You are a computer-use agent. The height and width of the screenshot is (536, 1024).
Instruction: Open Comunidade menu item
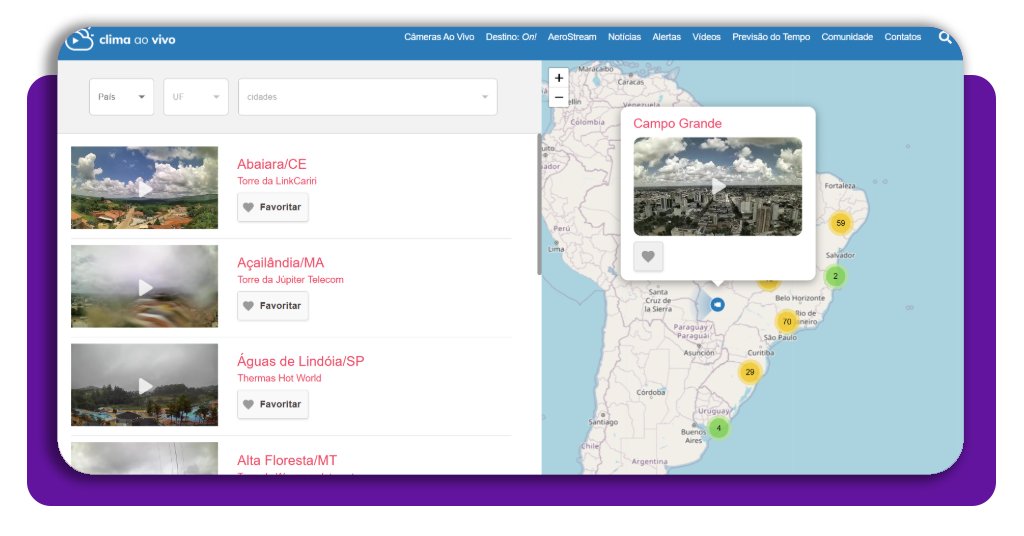[847, 37]
